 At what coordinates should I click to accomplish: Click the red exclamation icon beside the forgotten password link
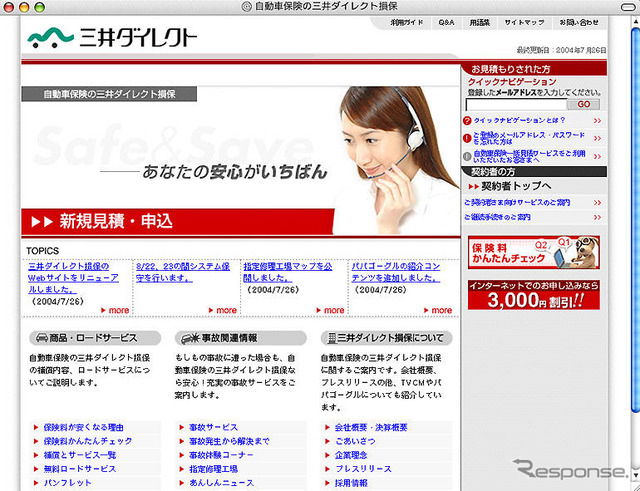point(467,138)
